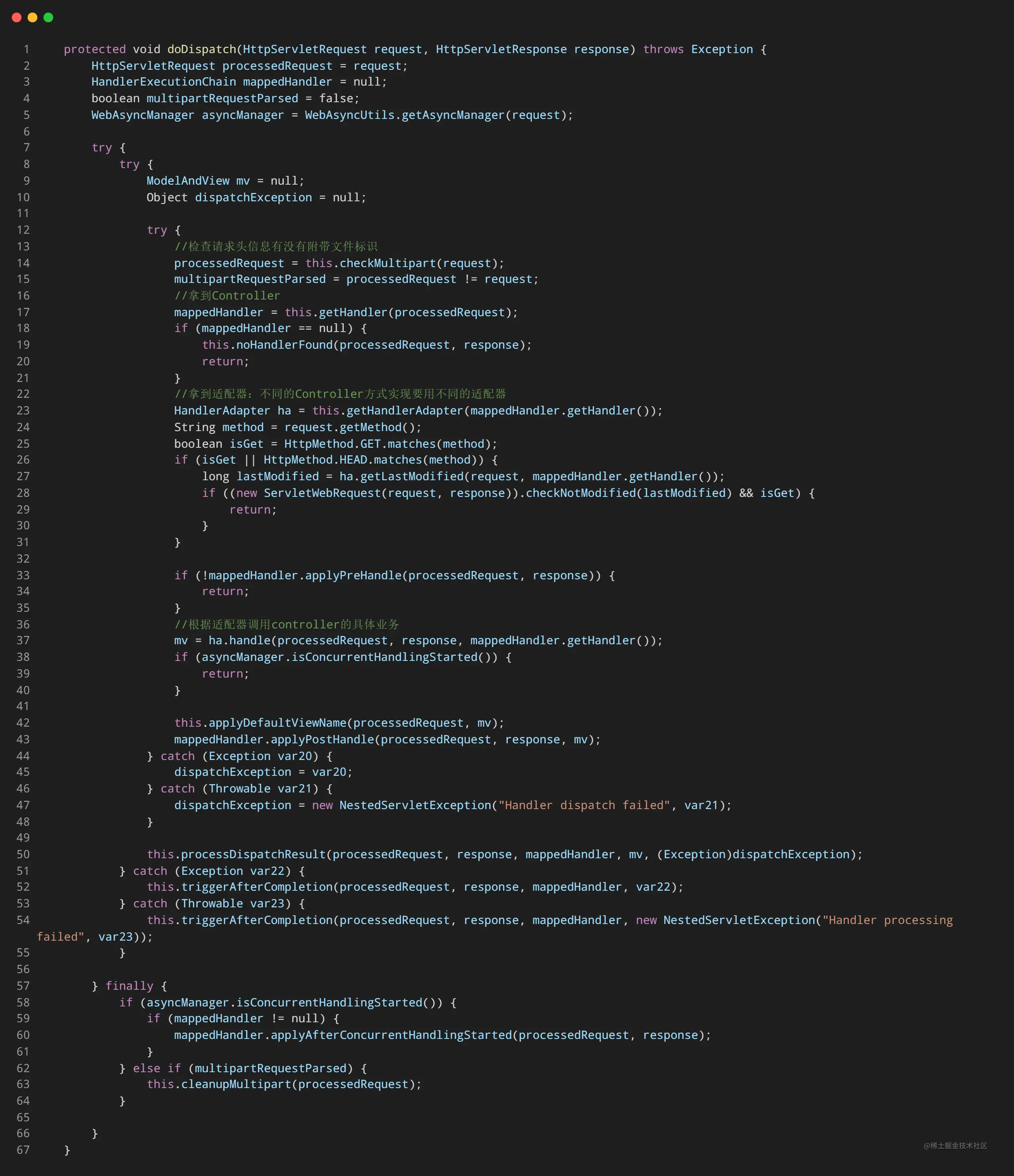Click the yellow minimize window dot
The width and height of the screenshot is (1014, 1176).
(32, 17)
